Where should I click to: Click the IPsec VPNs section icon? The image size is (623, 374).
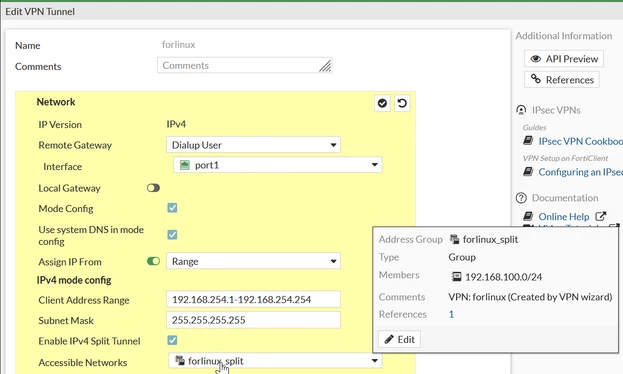point(521,110)
